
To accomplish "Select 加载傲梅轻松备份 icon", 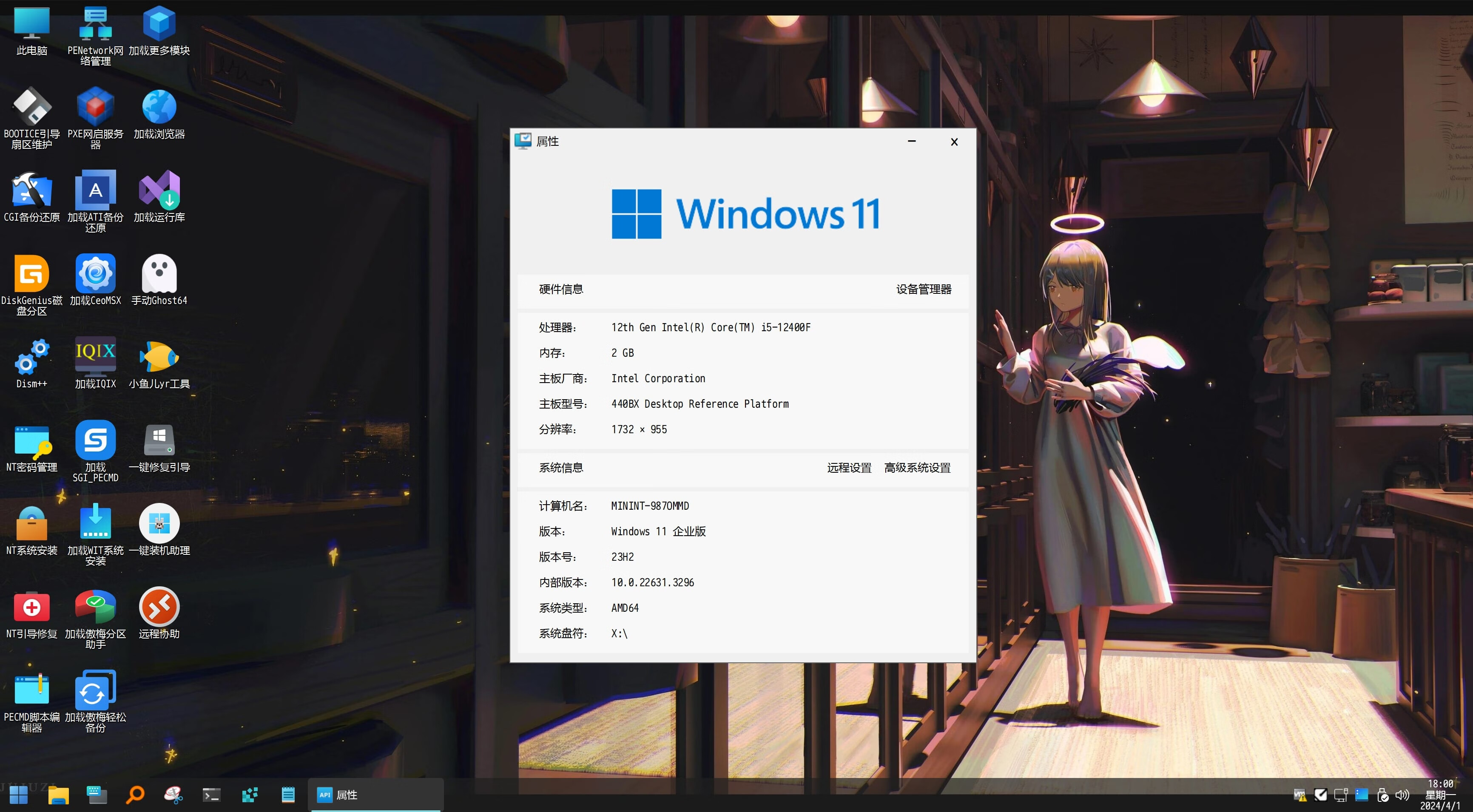I will (x=96, y=701).
